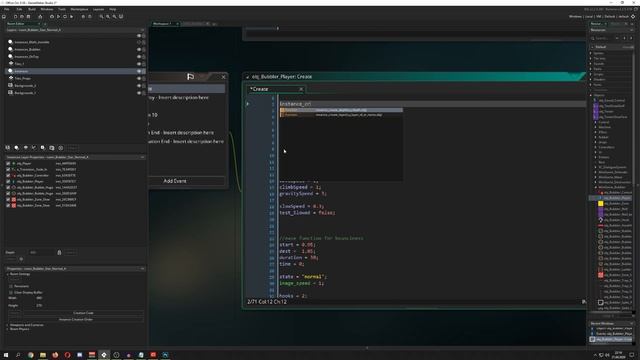Expand the Viewports and Cameras section
Image resolution: width=640 pixels, height=360 pixels.
pos(7,325)
